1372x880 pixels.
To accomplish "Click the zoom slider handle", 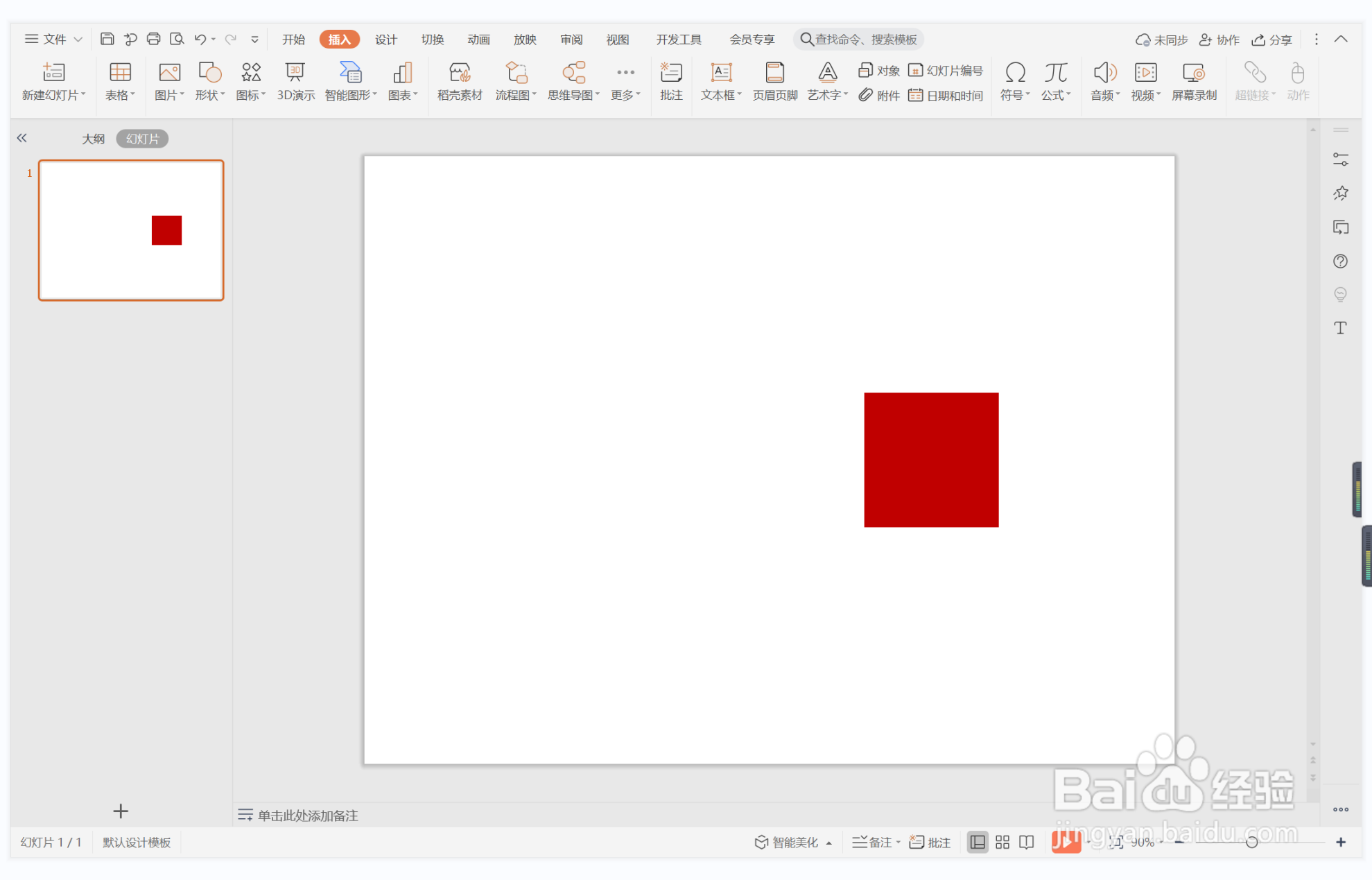I will tap(1251, 842).
